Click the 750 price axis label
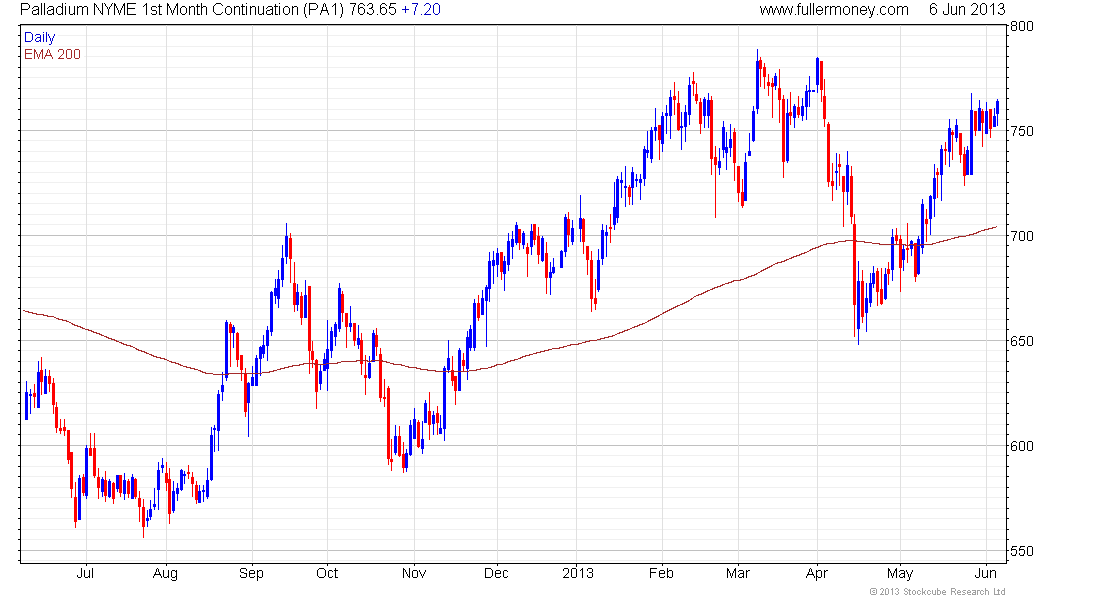 click(1021, 131)
